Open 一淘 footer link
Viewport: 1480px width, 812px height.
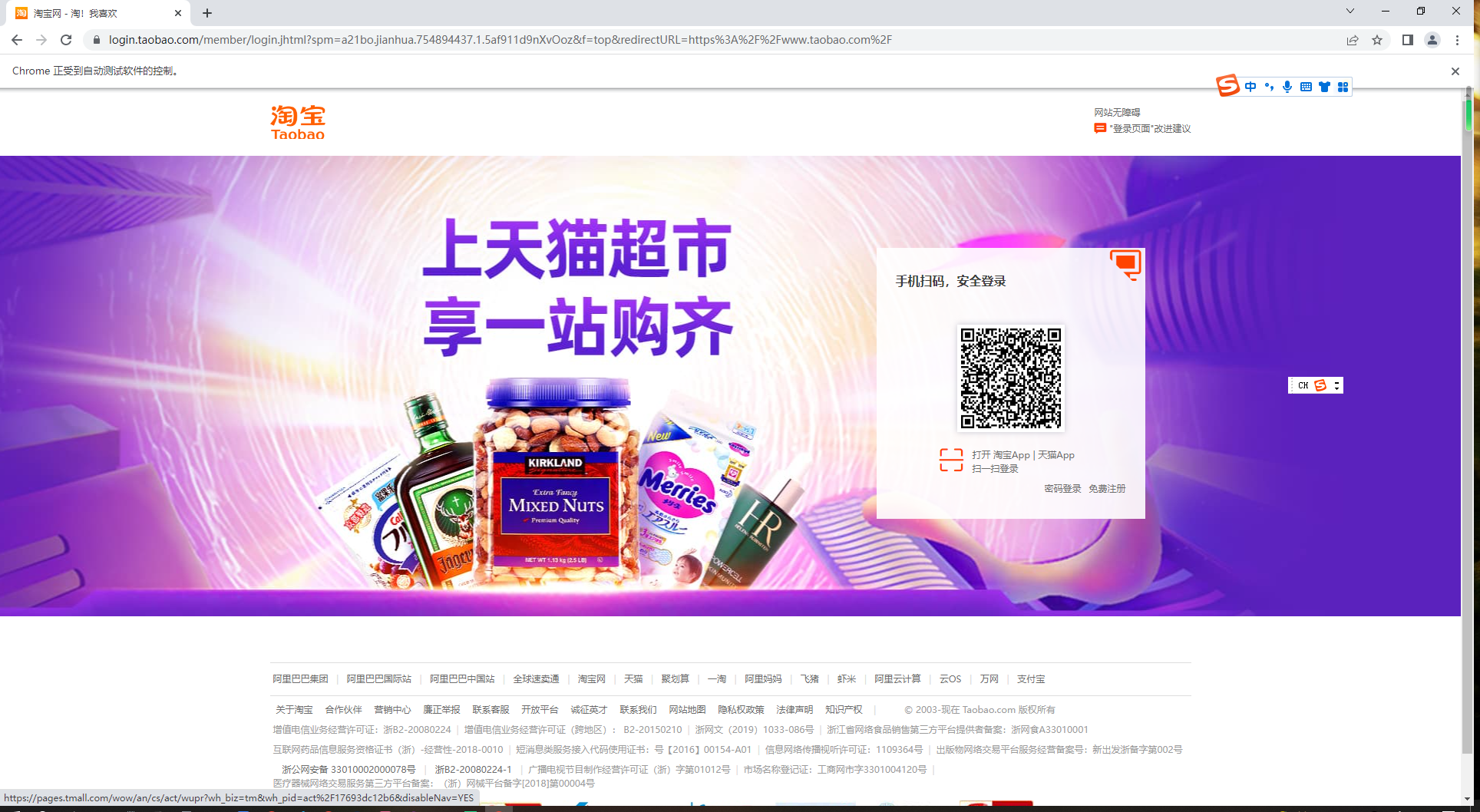(717, 679)
